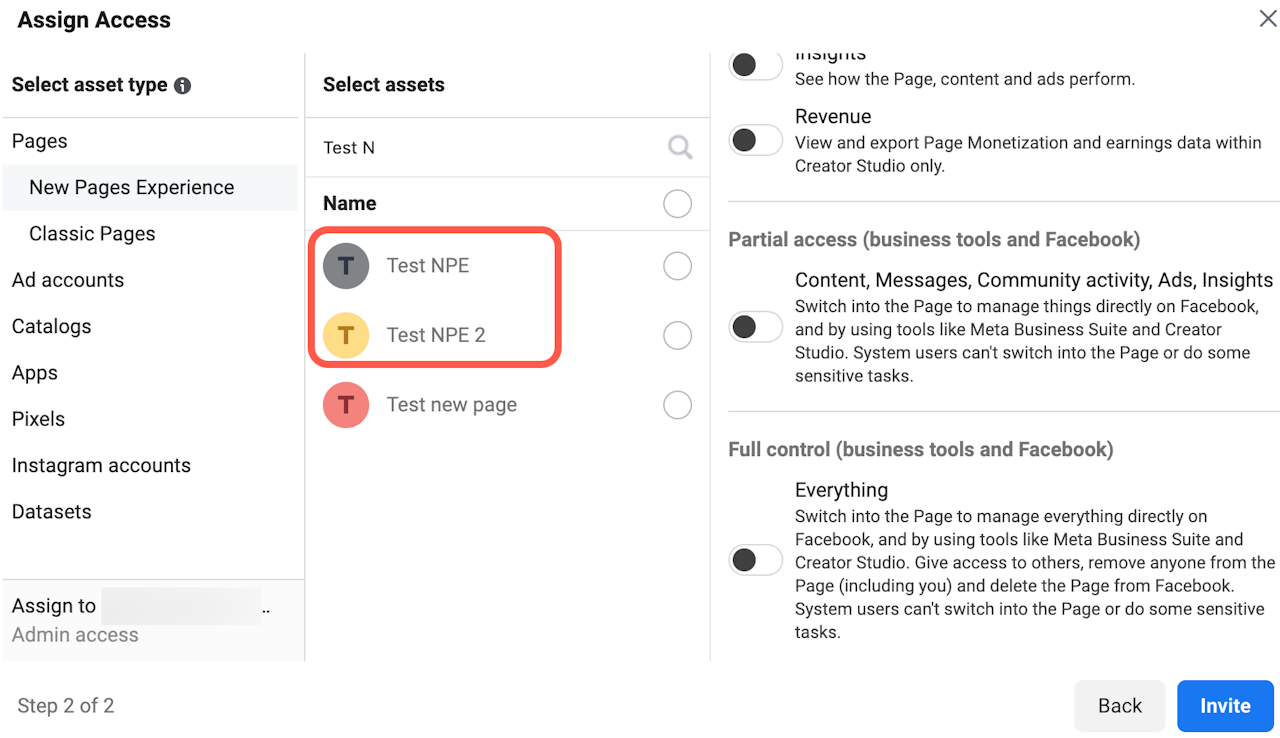The image size is (1280, 738).
Task: Click the info icon beside Select asset type
Action: coord(182,86)
